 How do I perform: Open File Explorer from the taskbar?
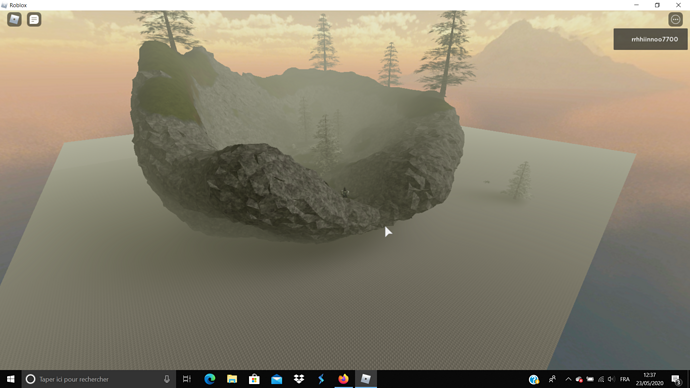coord(232,379)
